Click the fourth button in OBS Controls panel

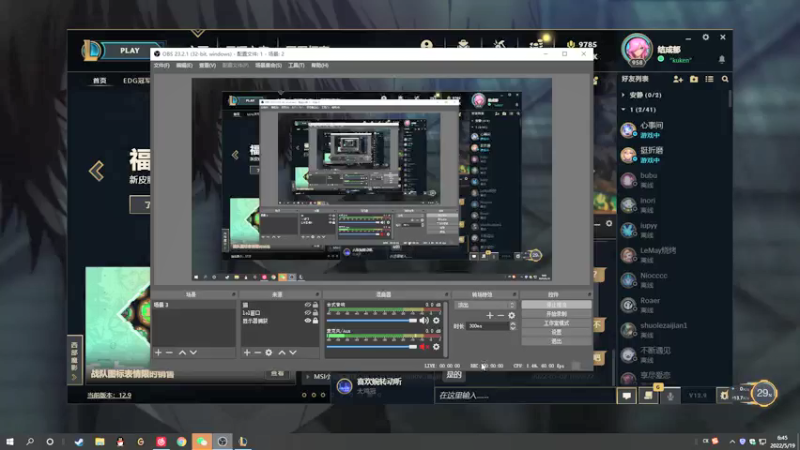click(x=556, y=332)
